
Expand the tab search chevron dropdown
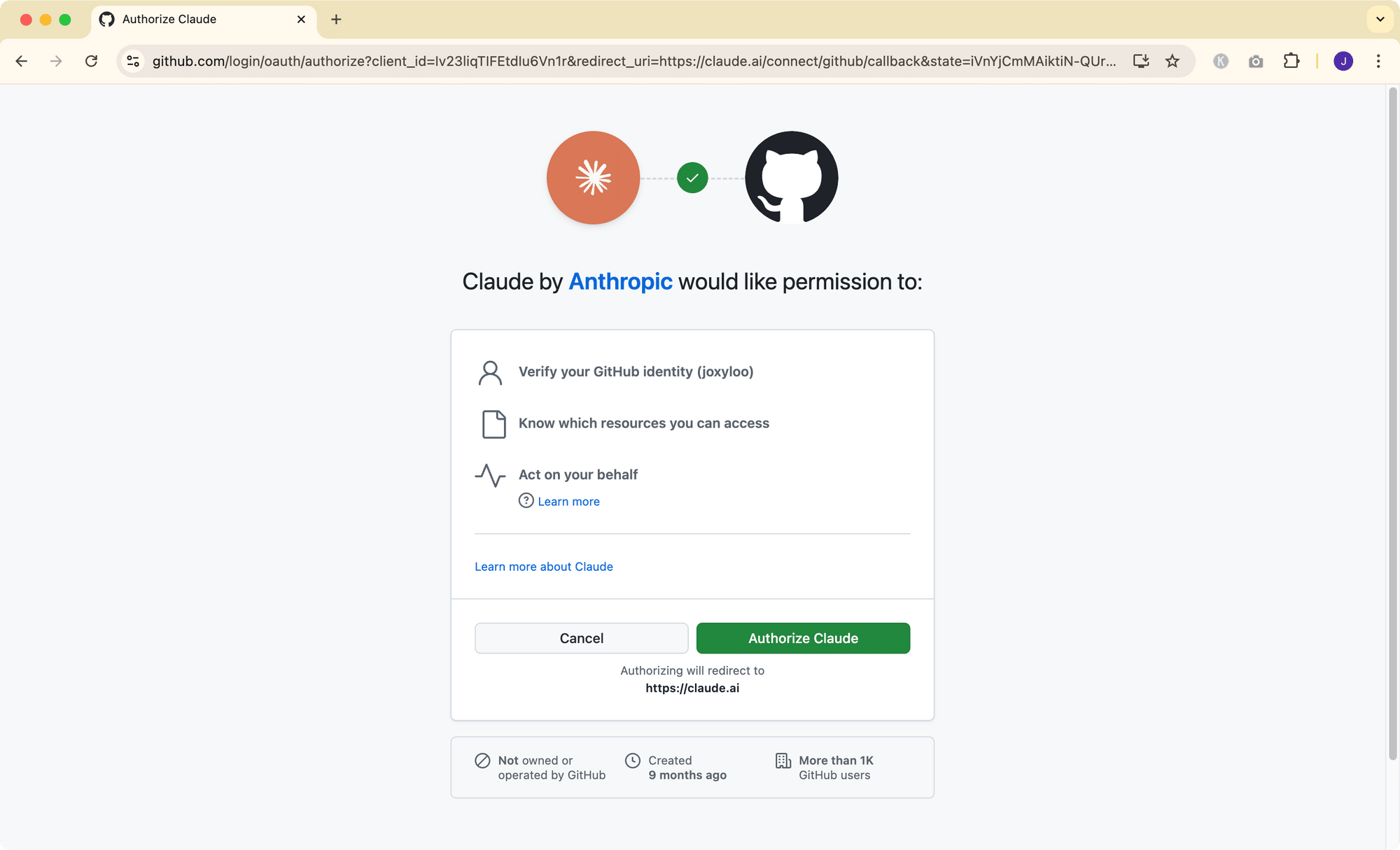click(1380, 20)
